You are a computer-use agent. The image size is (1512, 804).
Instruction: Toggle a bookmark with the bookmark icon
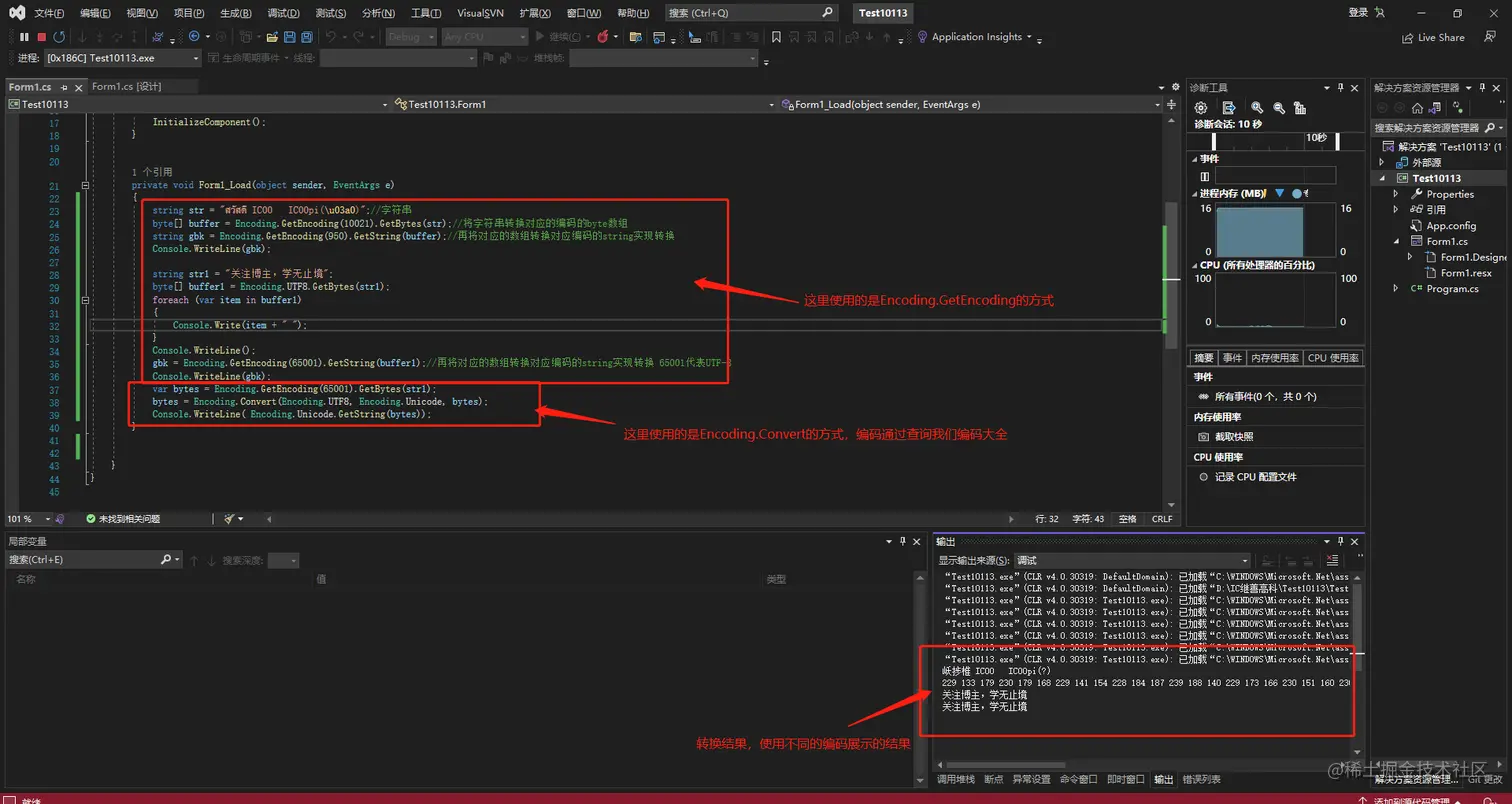[776, 37]
